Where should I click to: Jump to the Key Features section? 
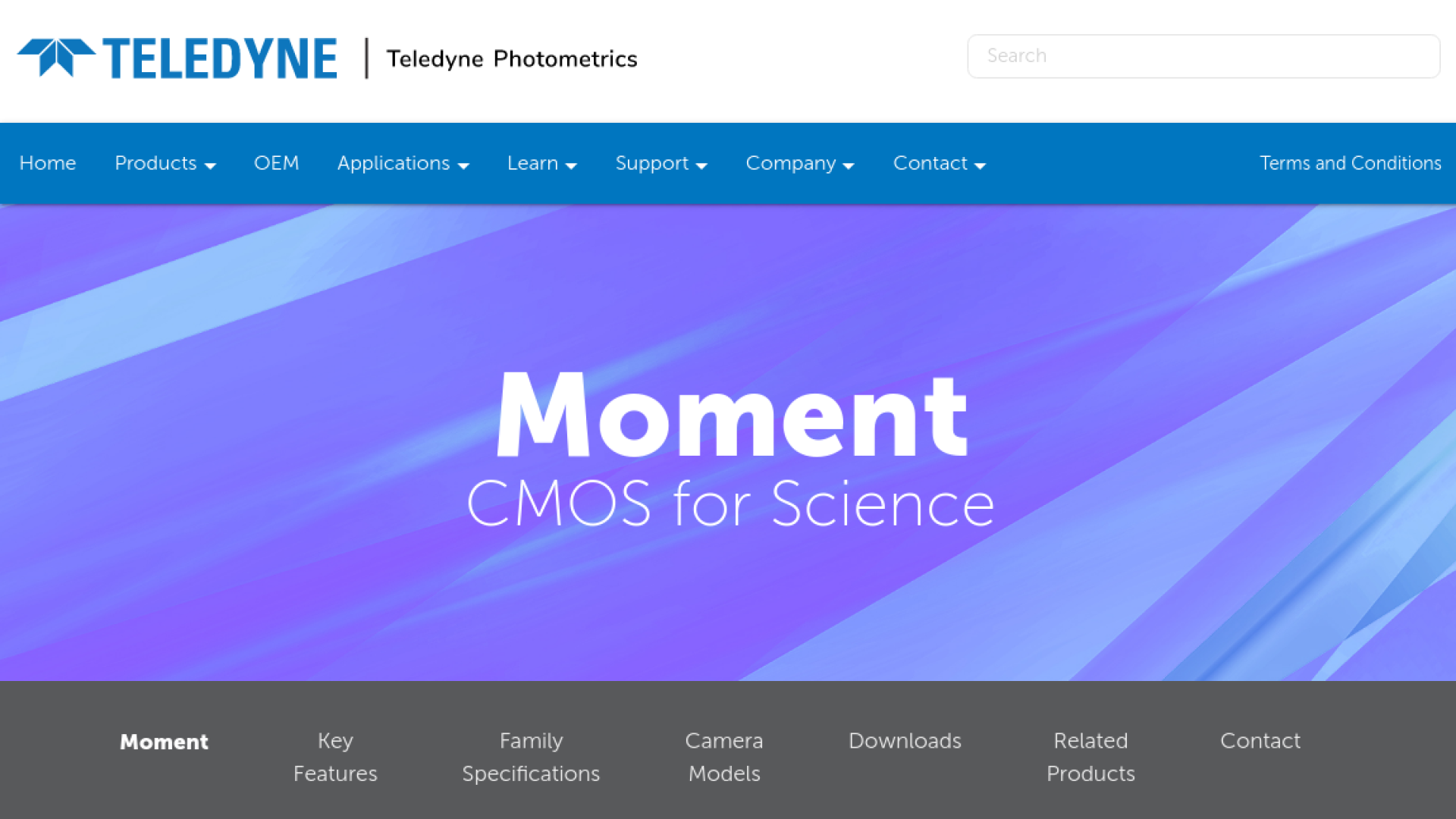(x=335, y=757)
